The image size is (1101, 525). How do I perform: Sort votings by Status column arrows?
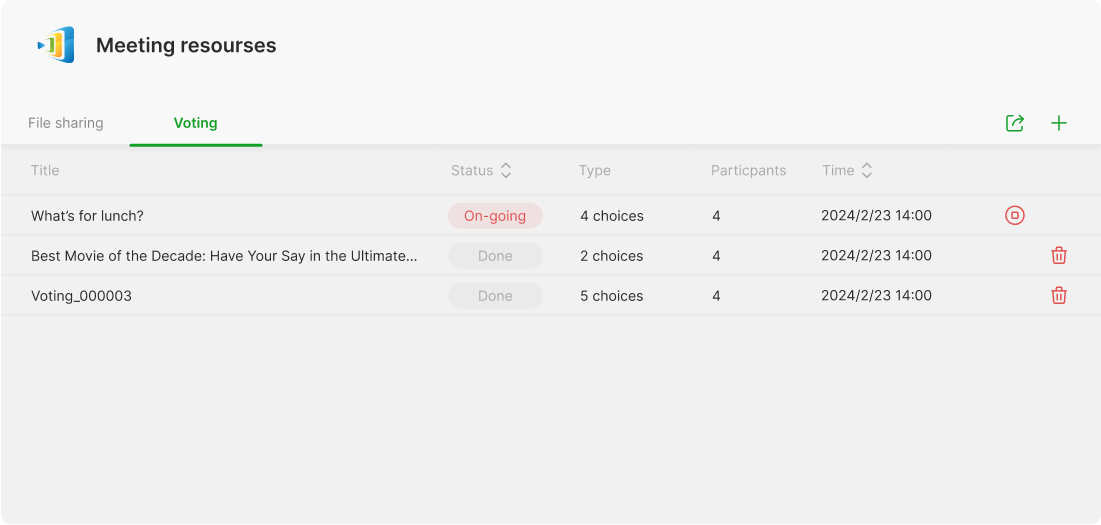coord(506,171)
